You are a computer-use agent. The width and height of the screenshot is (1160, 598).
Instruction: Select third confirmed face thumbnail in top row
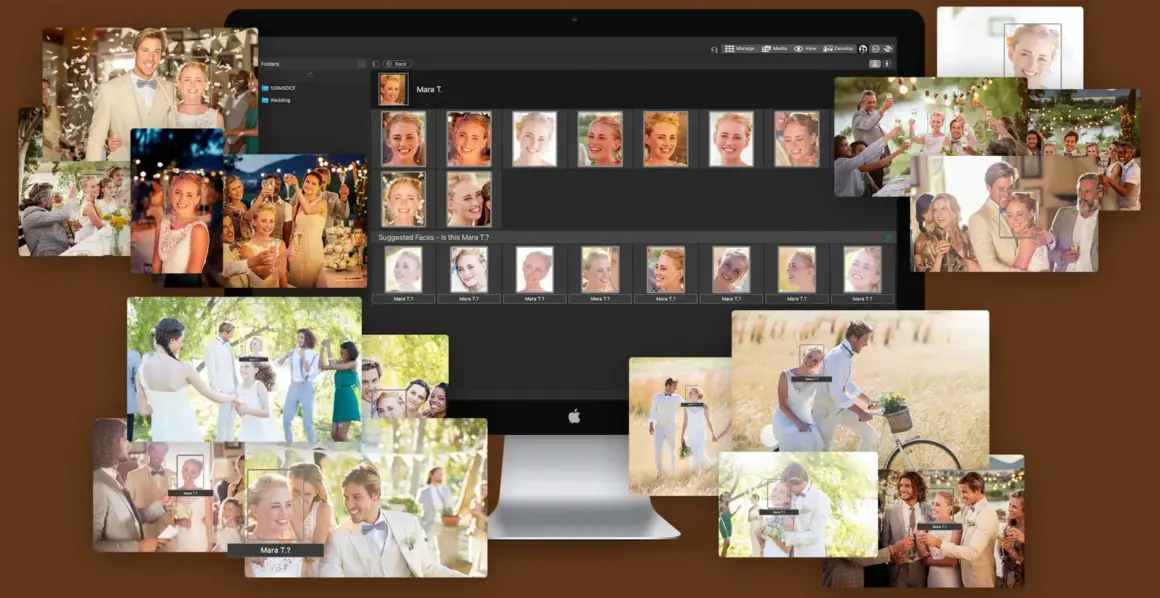[x=534, y=138]
